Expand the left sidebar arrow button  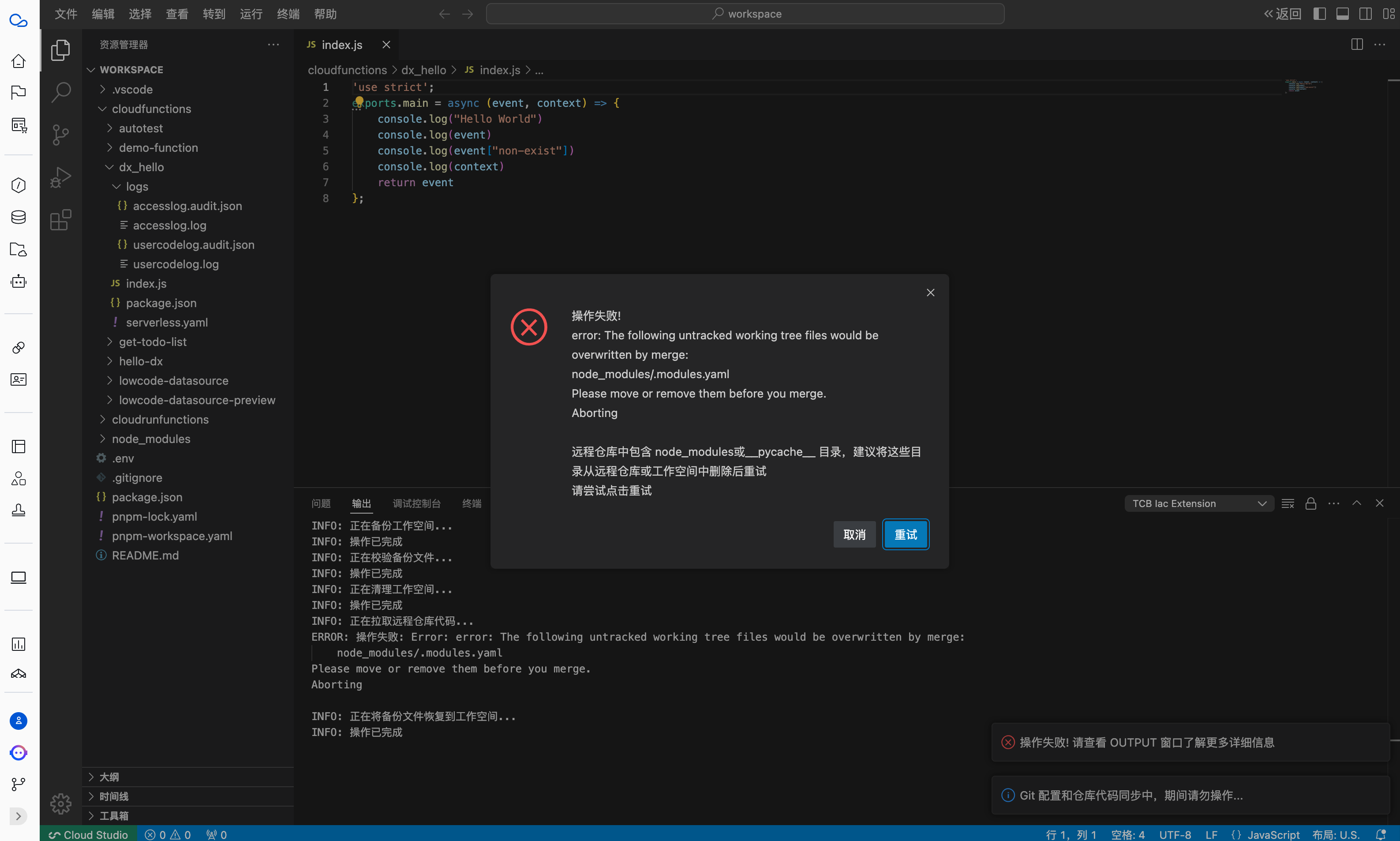[x=19, y=816]
